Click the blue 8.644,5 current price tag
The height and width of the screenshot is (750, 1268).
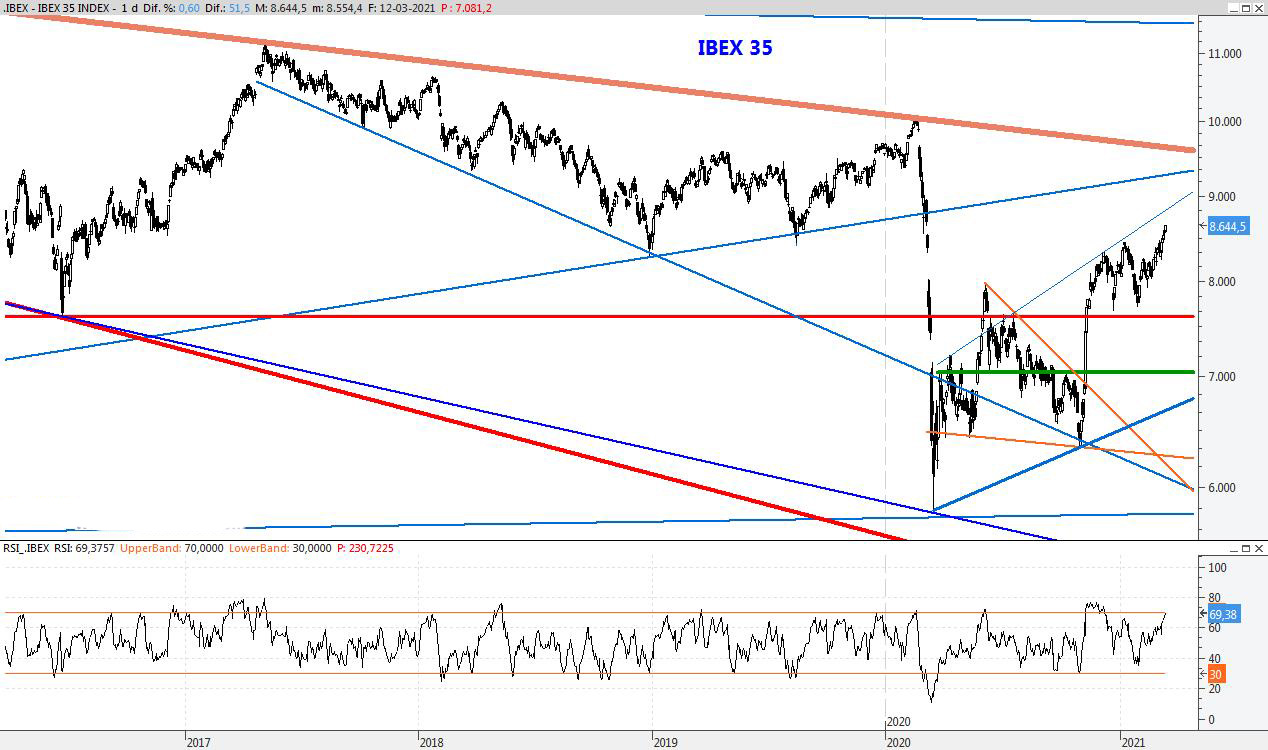pyautogui.click(x=1227, y=227)
